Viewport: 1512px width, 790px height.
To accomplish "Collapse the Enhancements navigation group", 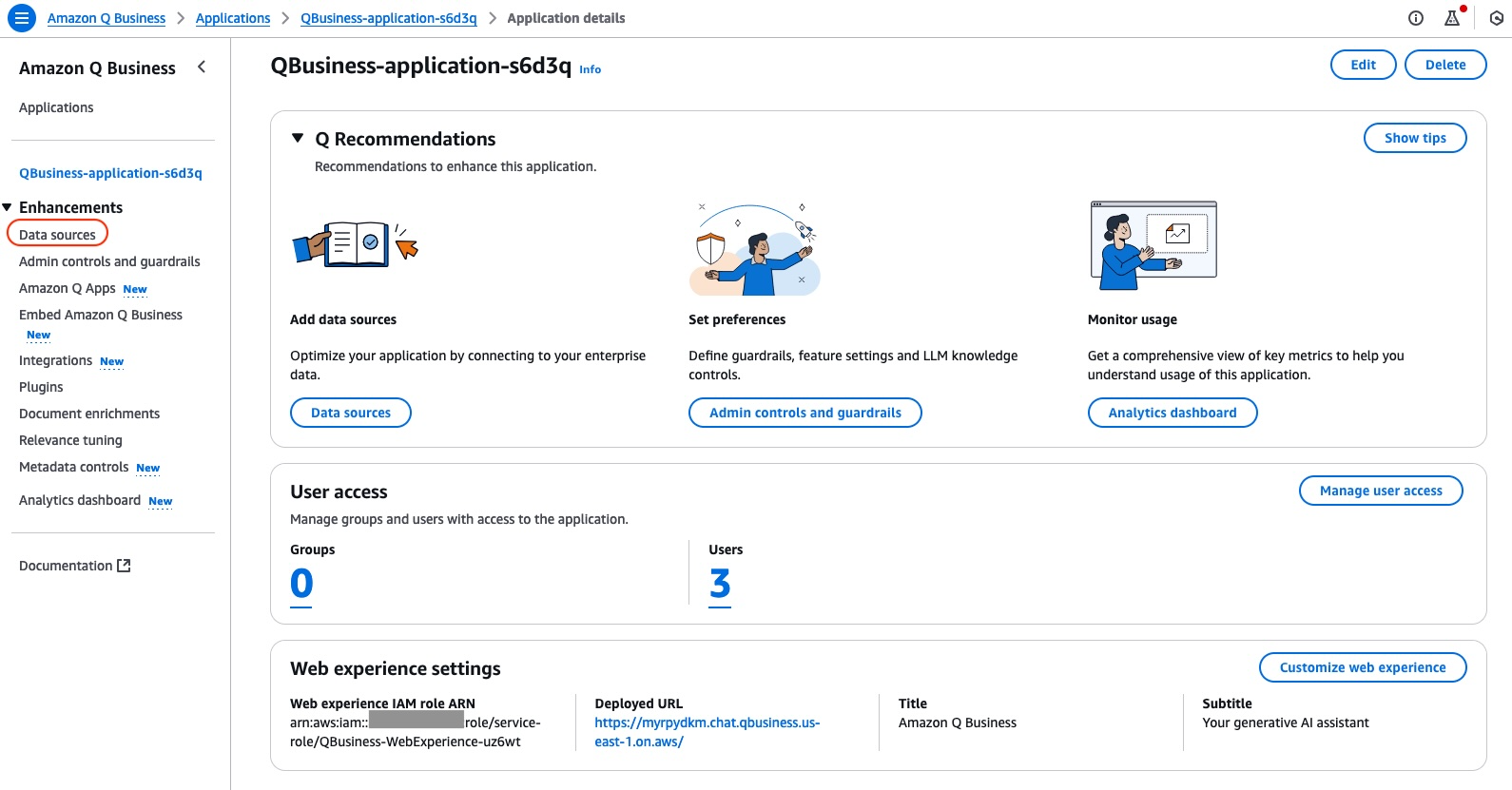I will click(7, 207).
